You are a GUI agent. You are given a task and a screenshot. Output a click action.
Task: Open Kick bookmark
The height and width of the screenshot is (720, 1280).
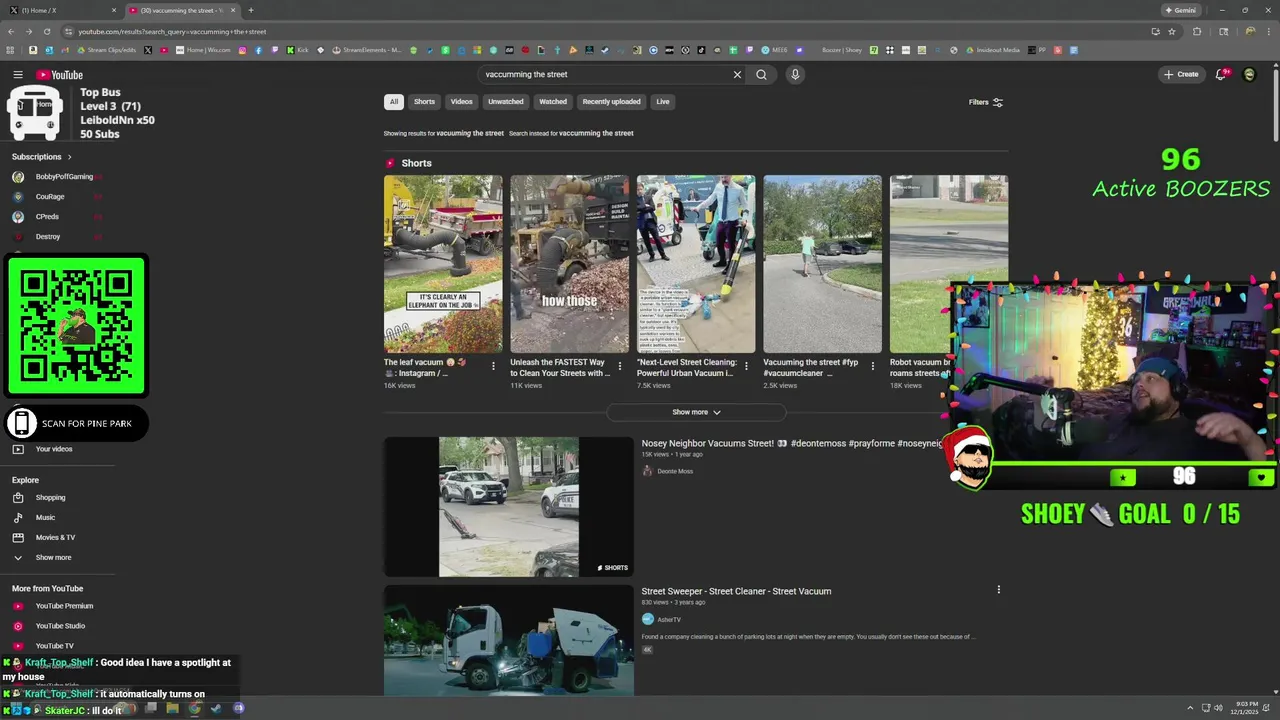point(297,50)
